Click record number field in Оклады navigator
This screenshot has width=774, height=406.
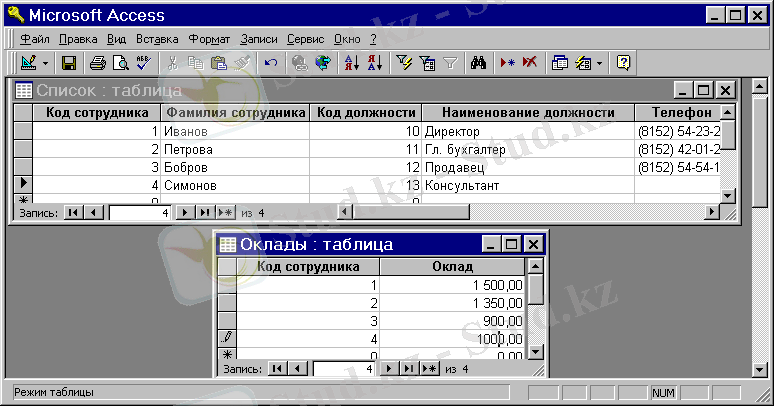point(345,369)
